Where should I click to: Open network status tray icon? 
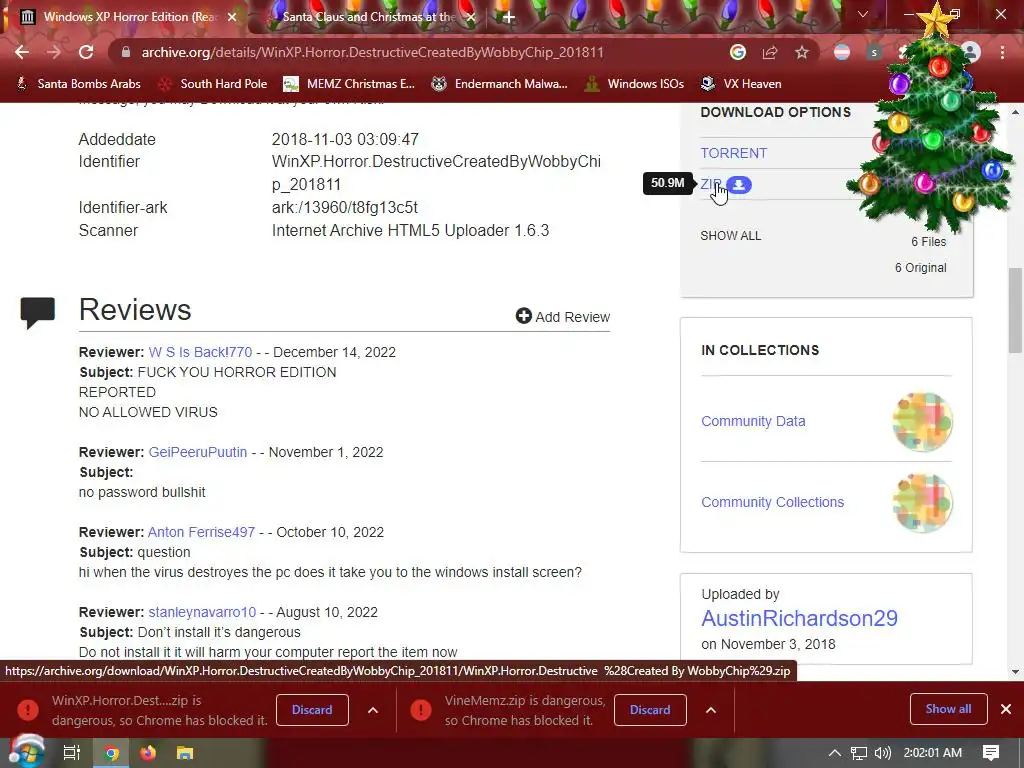tap(859, 753)
